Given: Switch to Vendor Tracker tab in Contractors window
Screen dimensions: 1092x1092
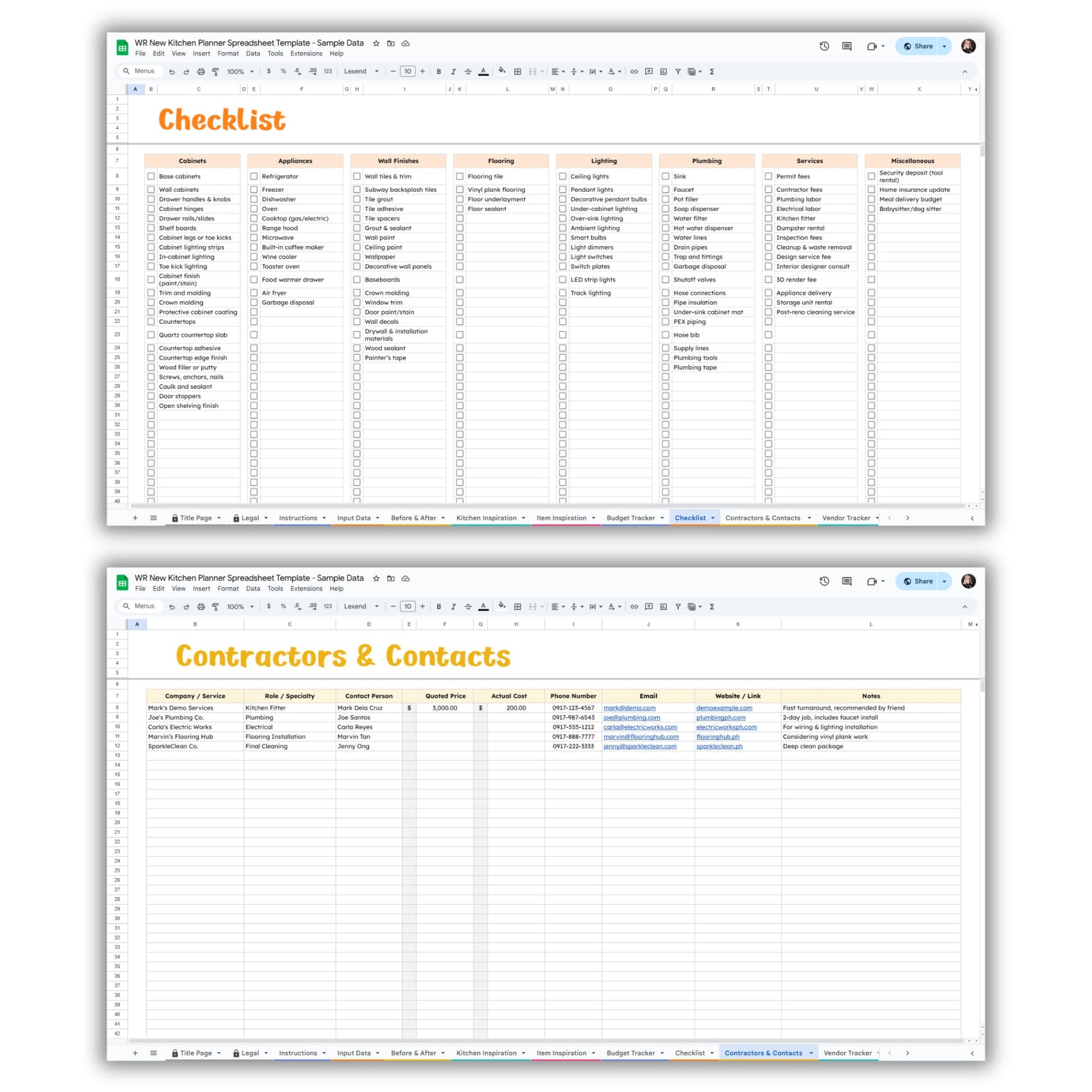Looking at the screenshot, I should pos(847,1053).
